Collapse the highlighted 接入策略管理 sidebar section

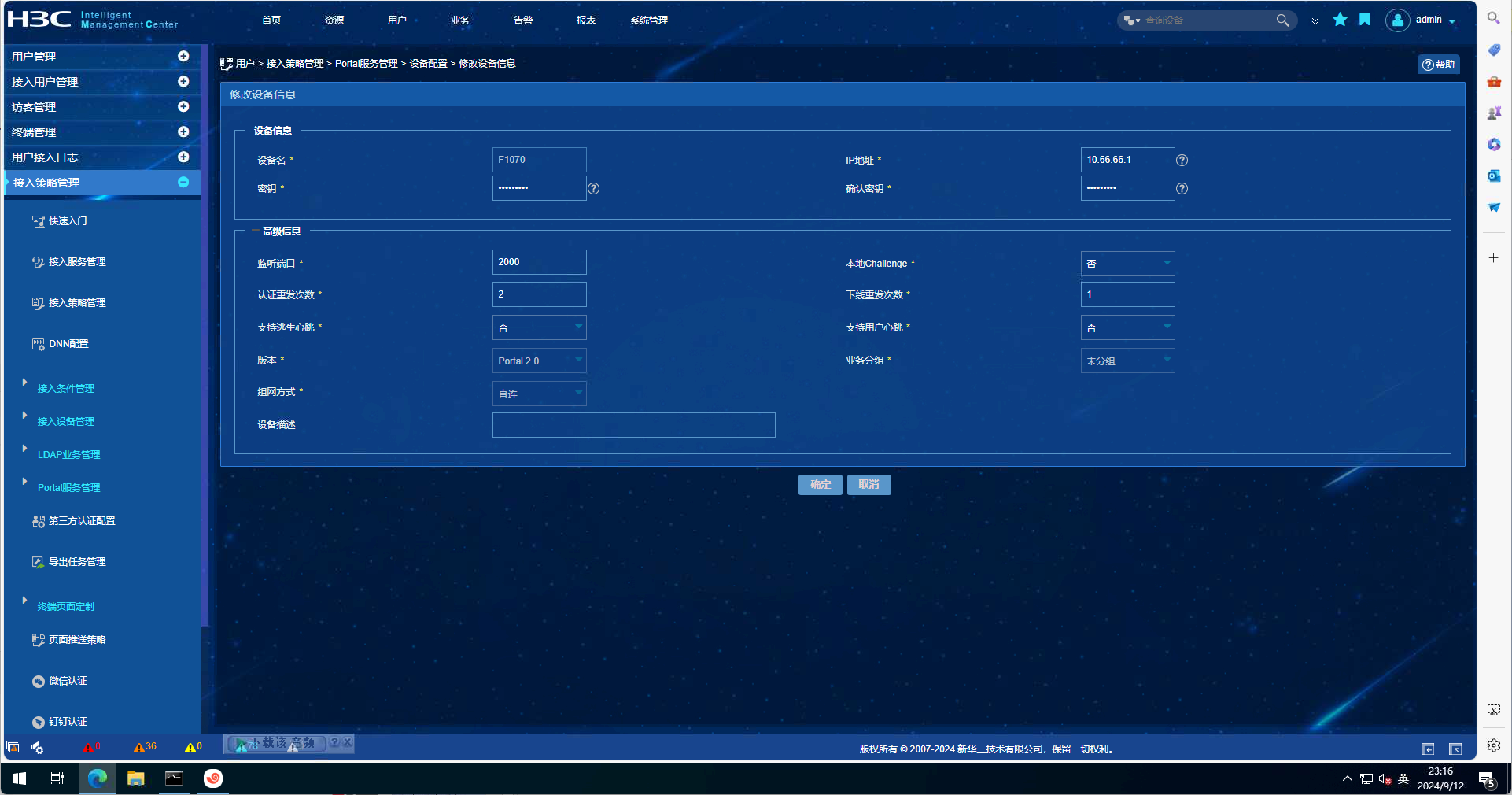tap(183, 183)
